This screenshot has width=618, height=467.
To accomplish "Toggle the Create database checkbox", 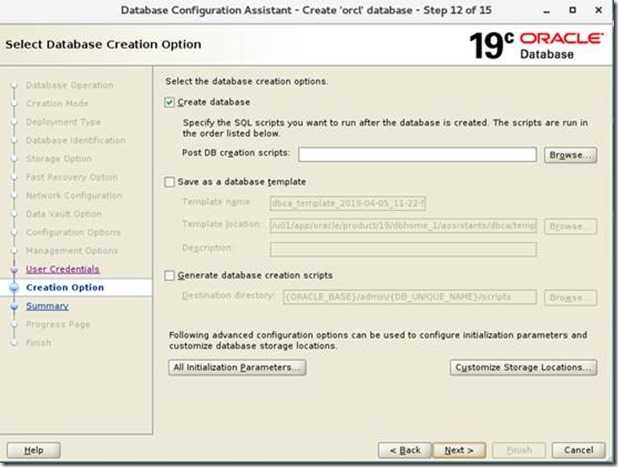I will [x=169, y=102].
